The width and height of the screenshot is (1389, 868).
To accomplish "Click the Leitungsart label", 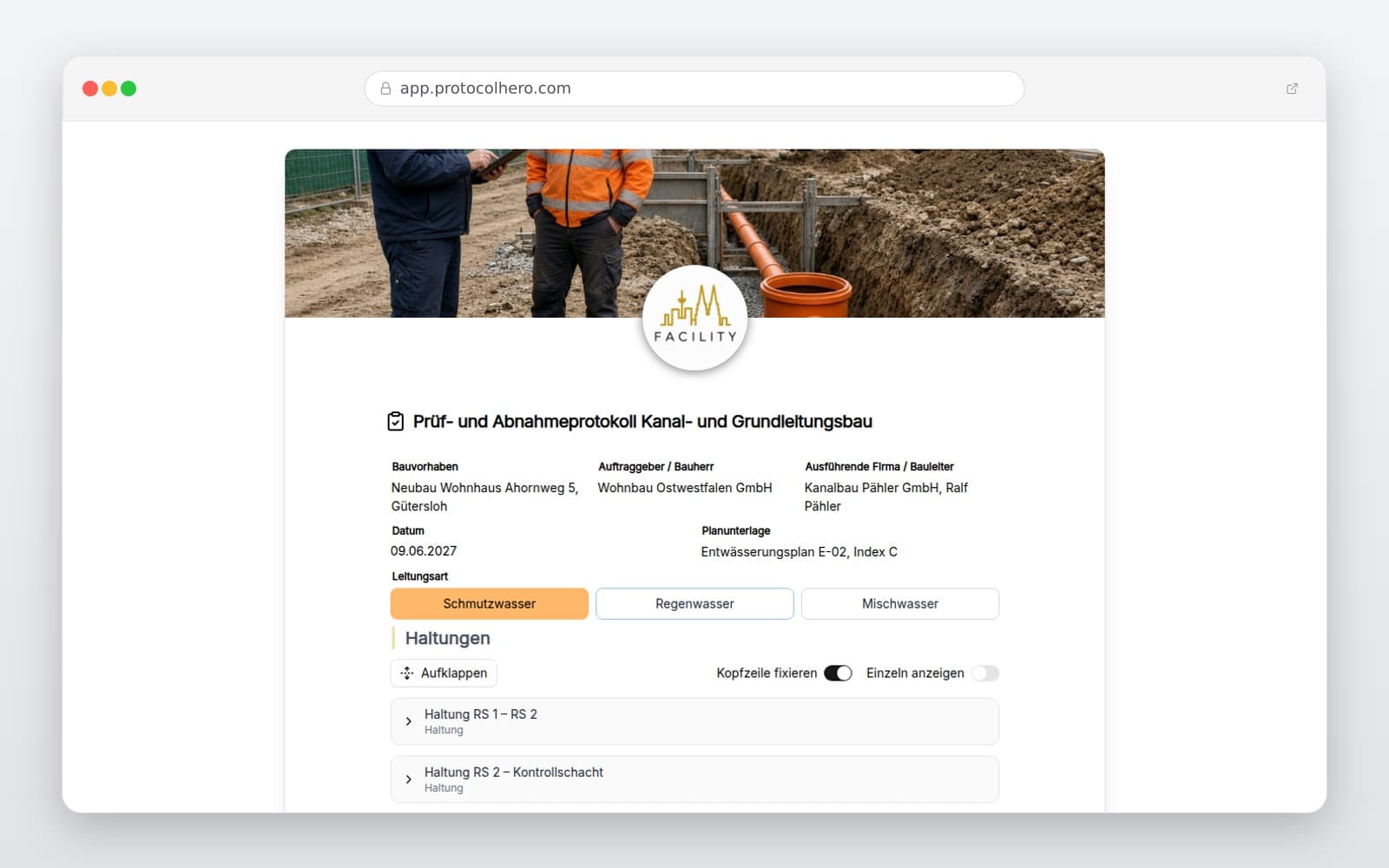I will (420, 576).
